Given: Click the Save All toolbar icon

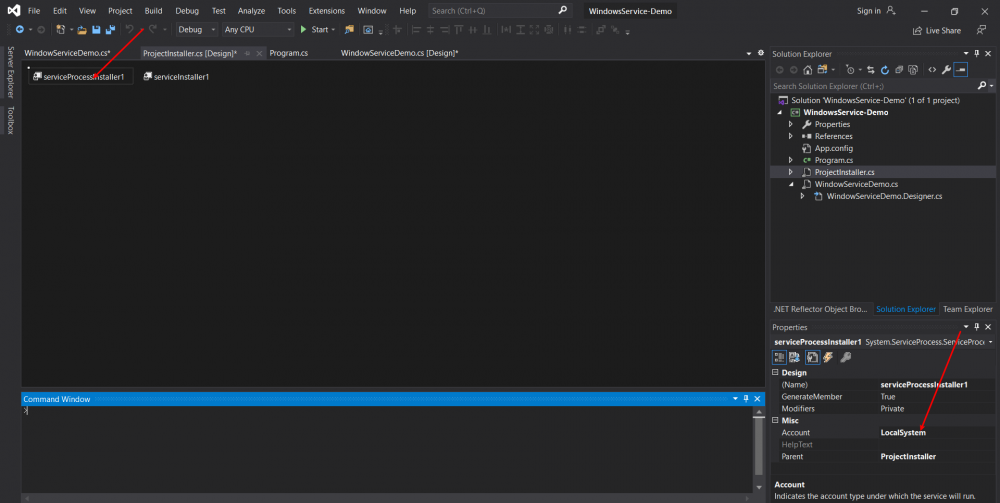Looking at the screenshot, I should (110, 29).
